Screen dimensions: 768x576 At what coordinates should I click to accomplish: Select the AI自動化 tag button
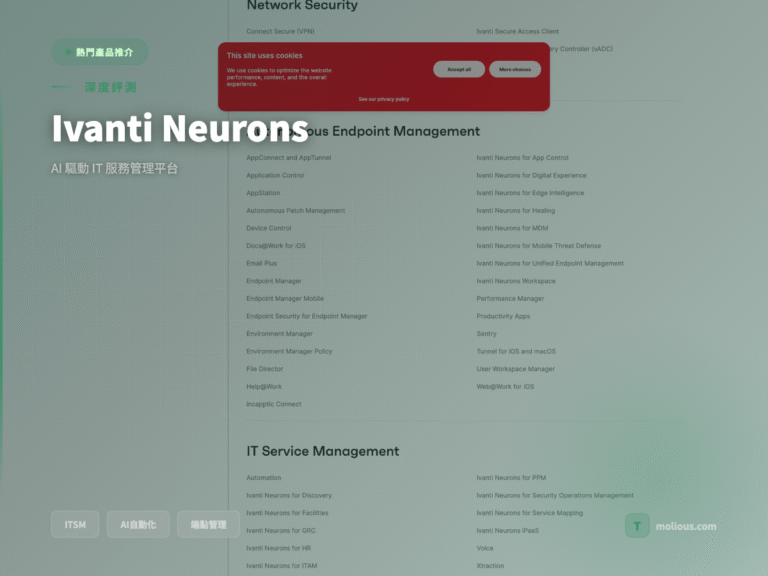point(138,525)
